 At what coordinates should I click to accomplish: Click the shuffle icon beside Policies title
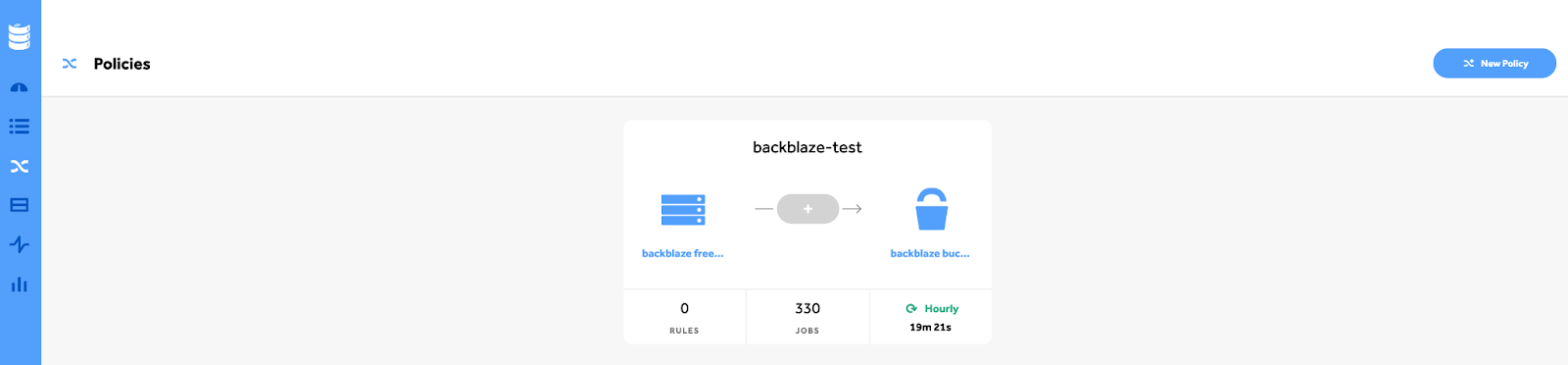(70, 64)
